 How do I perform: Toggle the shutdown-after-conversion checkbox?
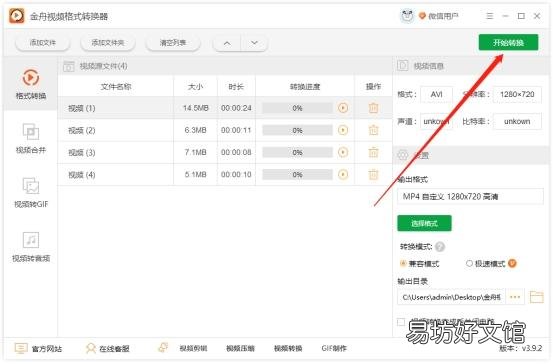[401, 322]
